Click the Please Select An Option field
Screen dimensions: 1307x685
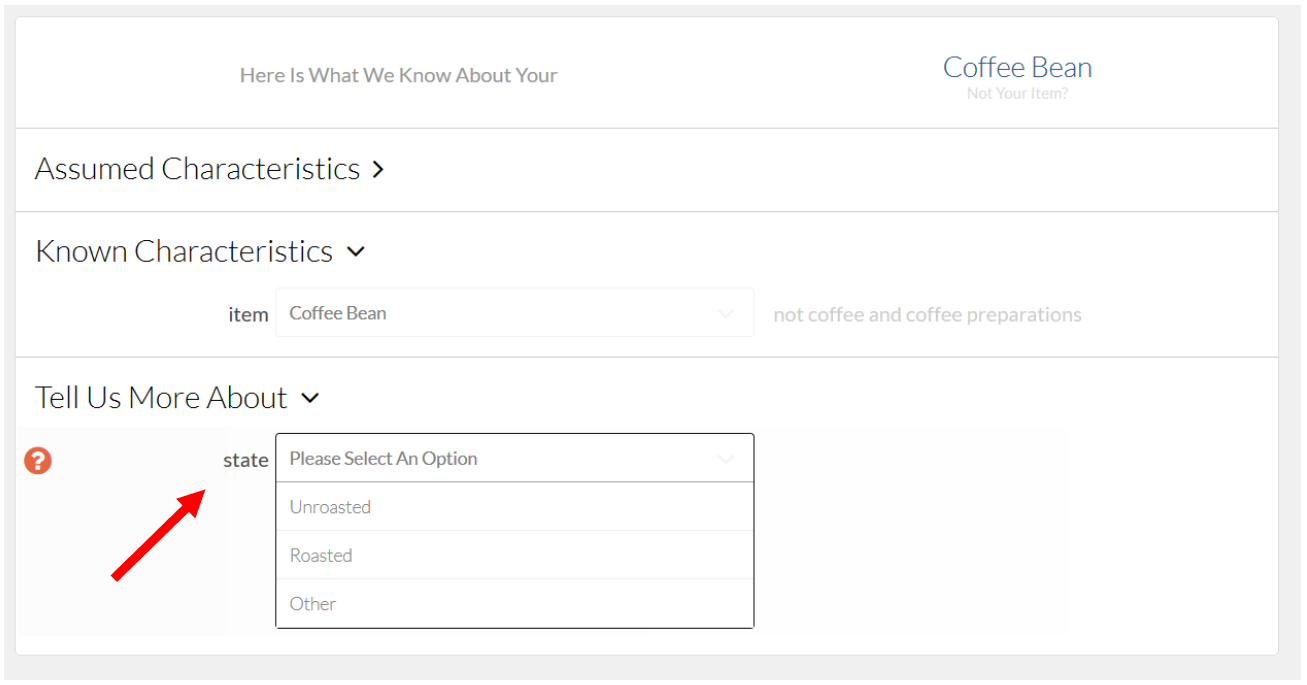coord(514,458)
